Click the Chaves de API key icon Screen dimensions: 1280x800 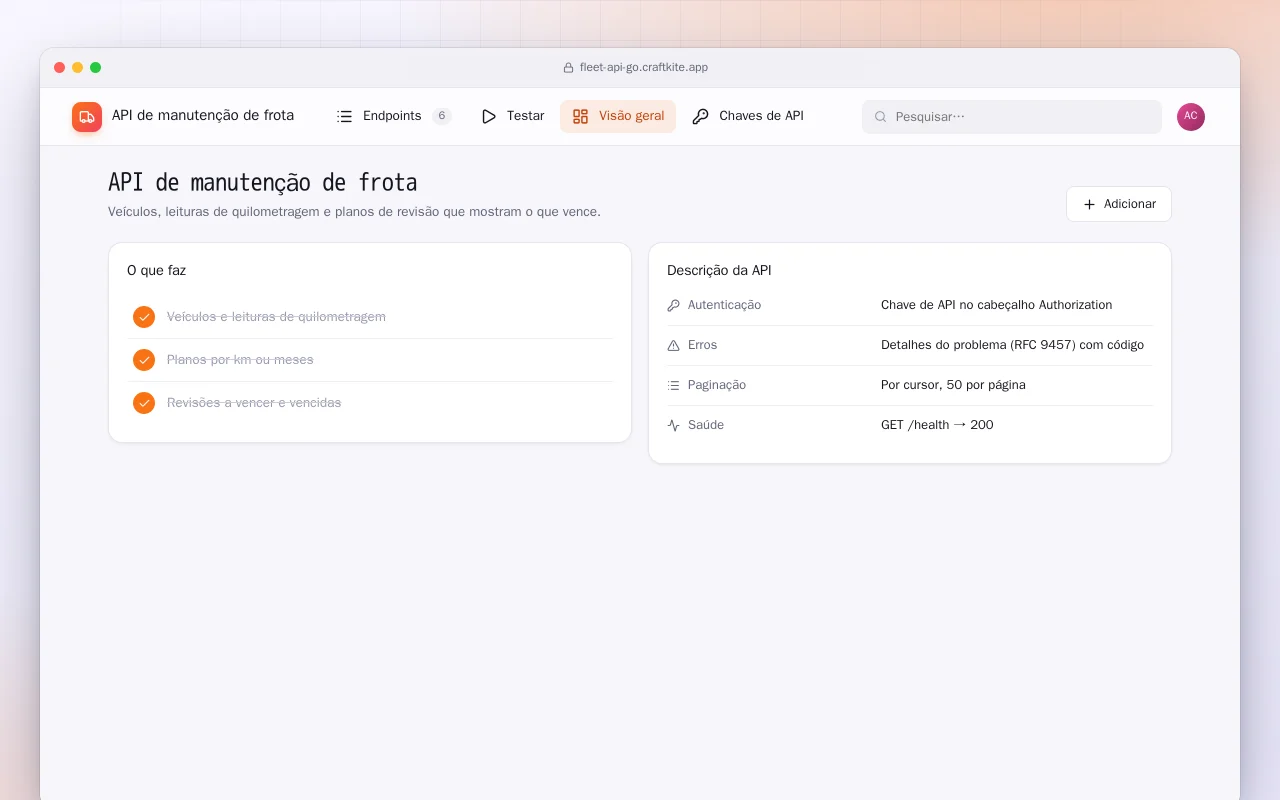(x=701, y=116)
